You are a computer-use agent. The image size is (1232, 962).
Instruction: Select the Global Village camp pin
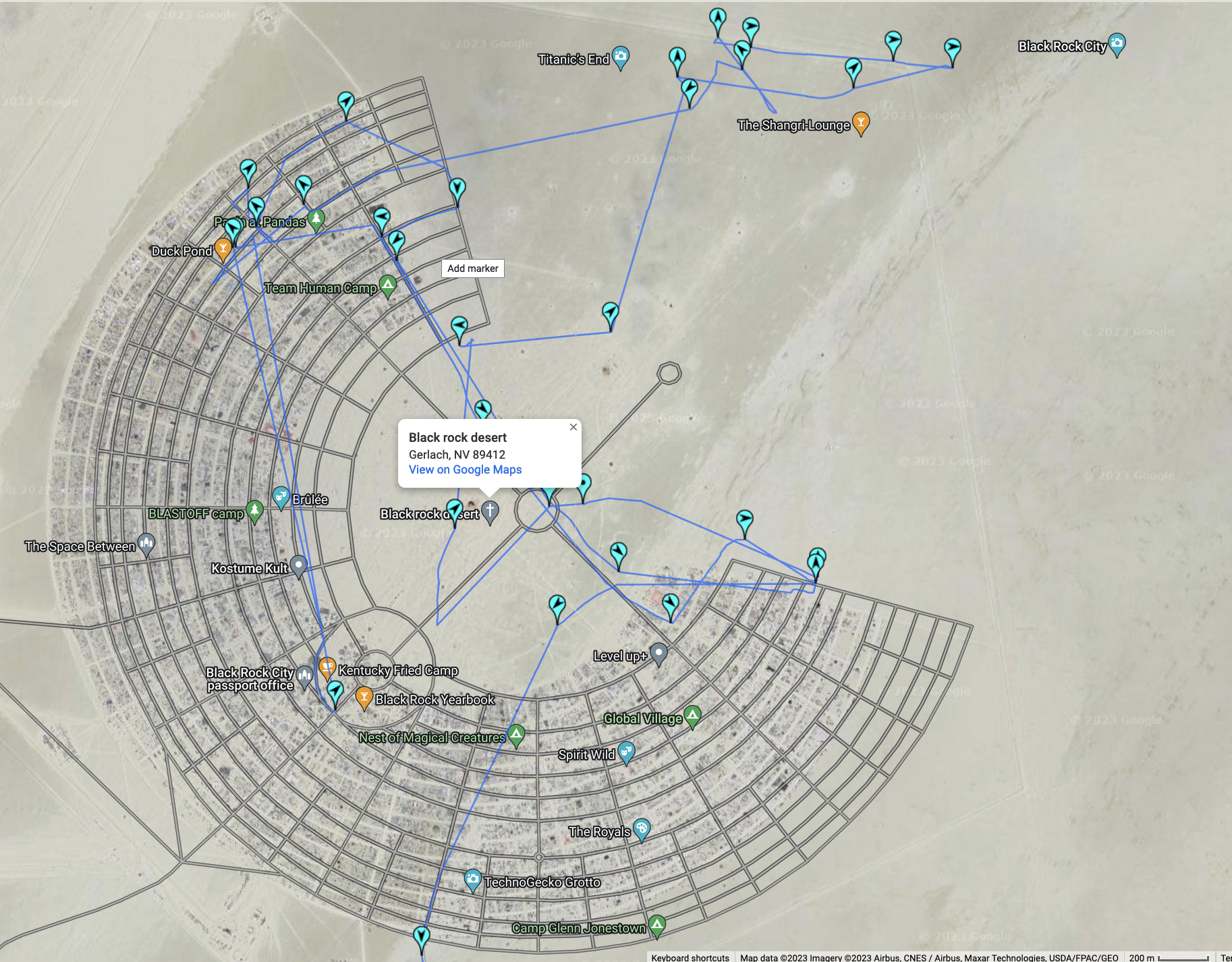click(x=693, y=716)
